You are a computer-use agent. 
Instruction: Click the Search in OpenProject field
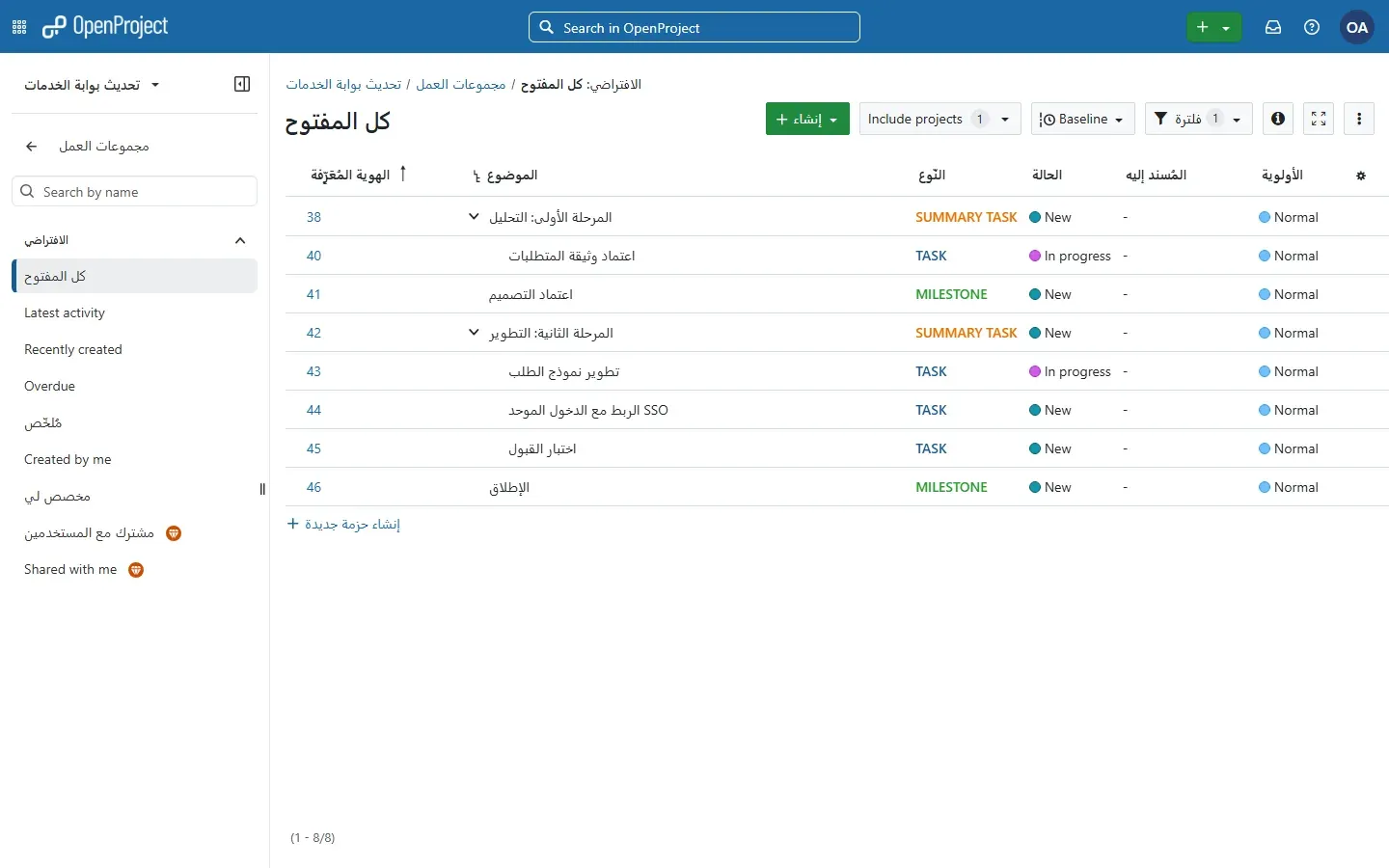pos(694,27)
